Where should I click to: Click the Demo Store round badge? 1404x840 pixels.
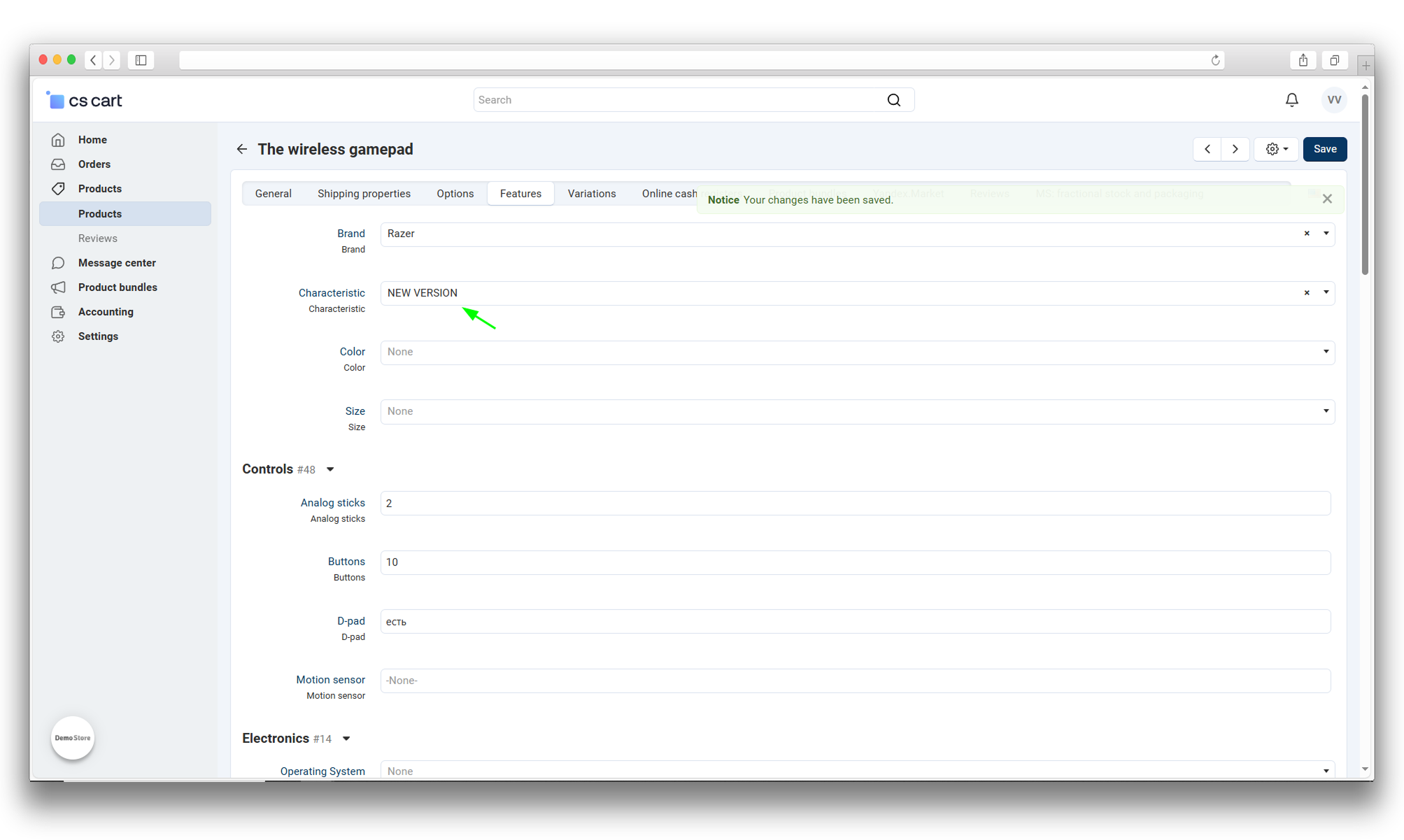[x=73, y=738]
